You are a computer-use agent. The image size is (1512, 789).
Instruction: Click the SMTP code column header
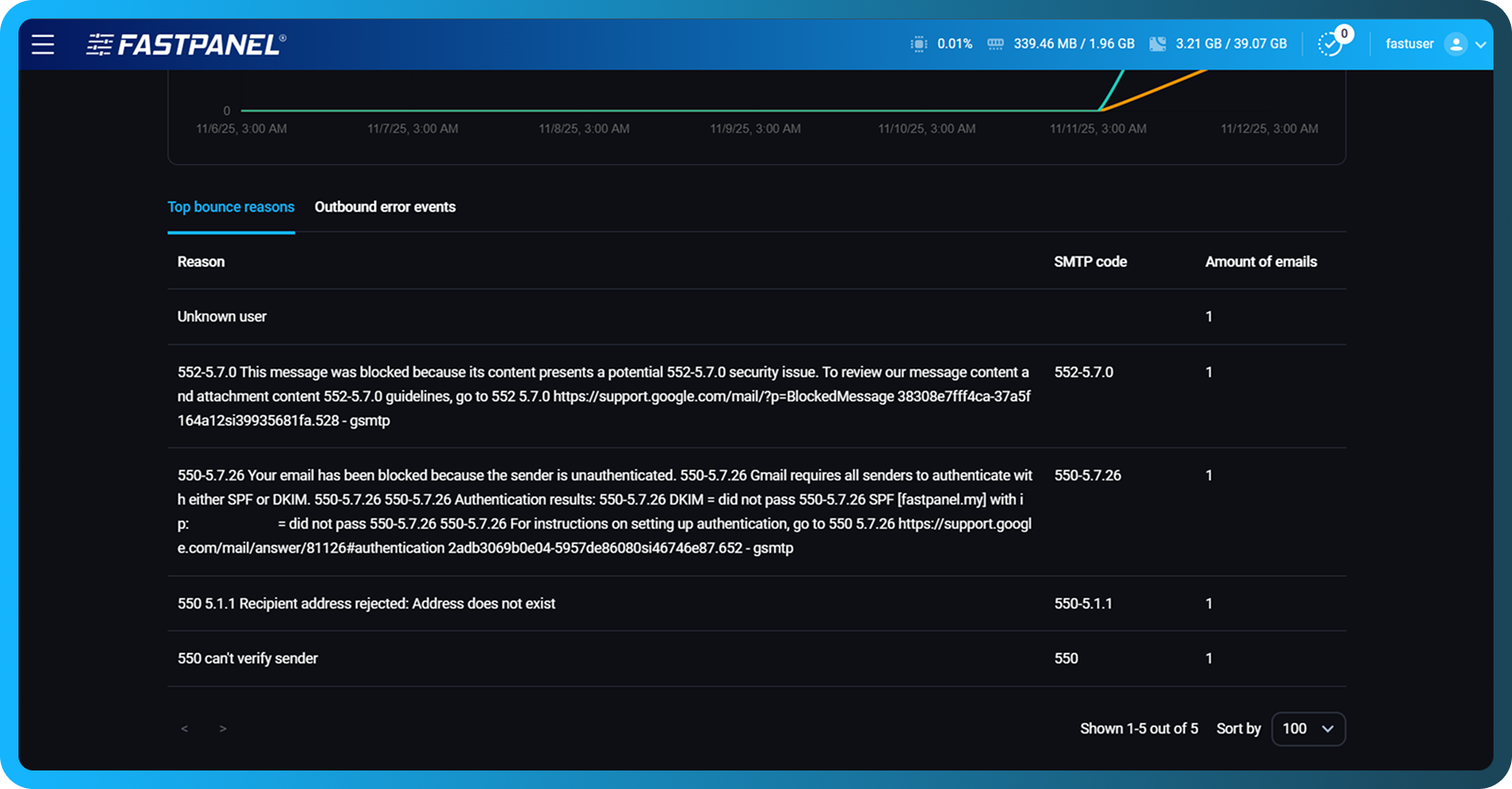tap(1090, 262)
